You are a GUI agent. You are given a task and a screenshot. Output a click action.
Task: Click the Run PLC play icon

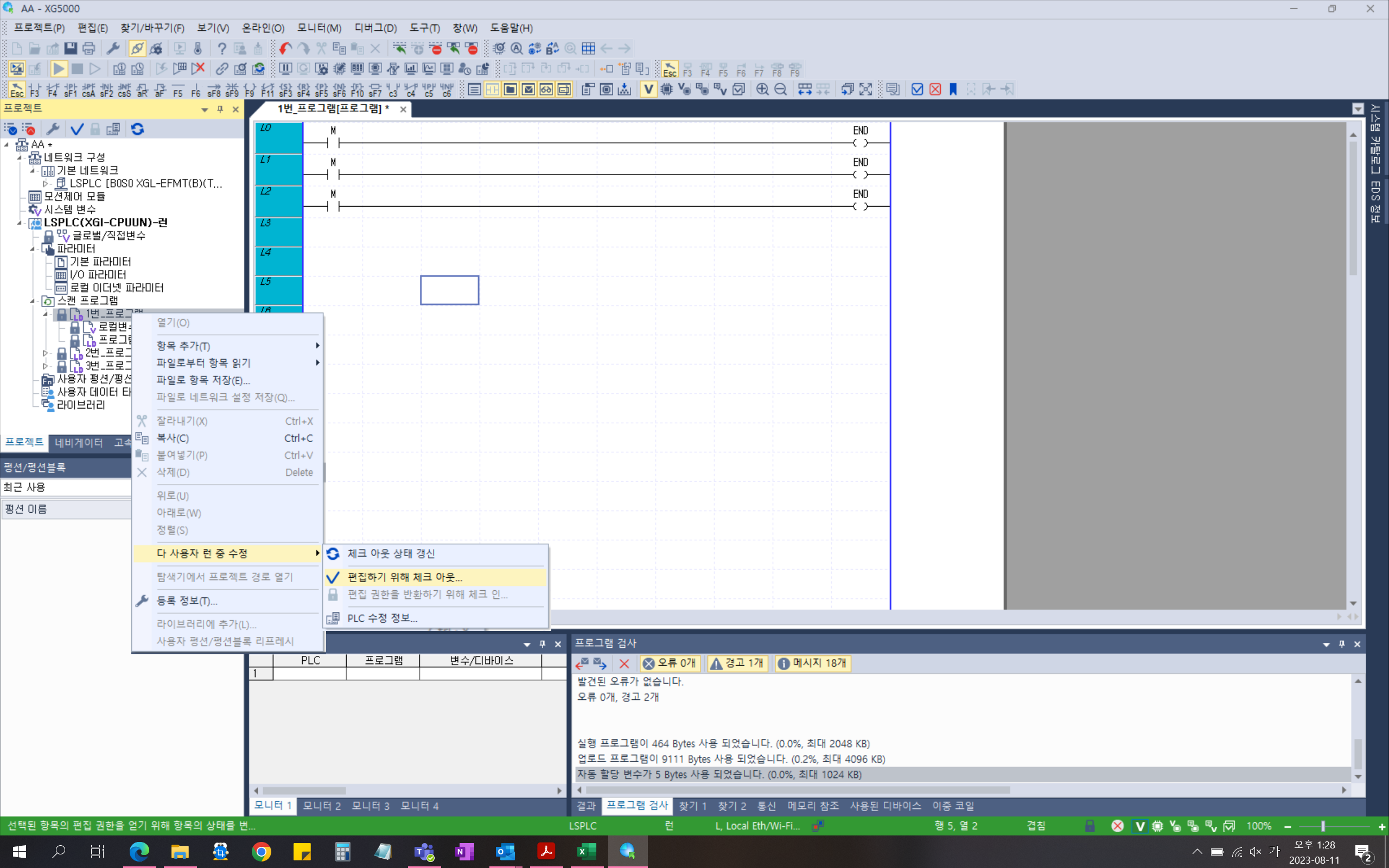pos(58,69)
